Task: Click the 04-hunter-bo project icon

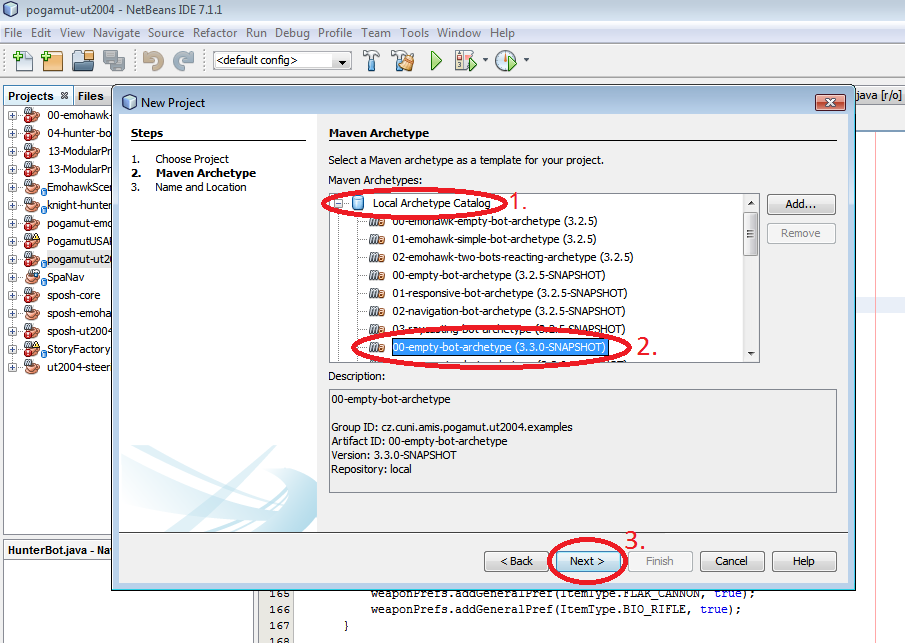Action: pos(32,133)
